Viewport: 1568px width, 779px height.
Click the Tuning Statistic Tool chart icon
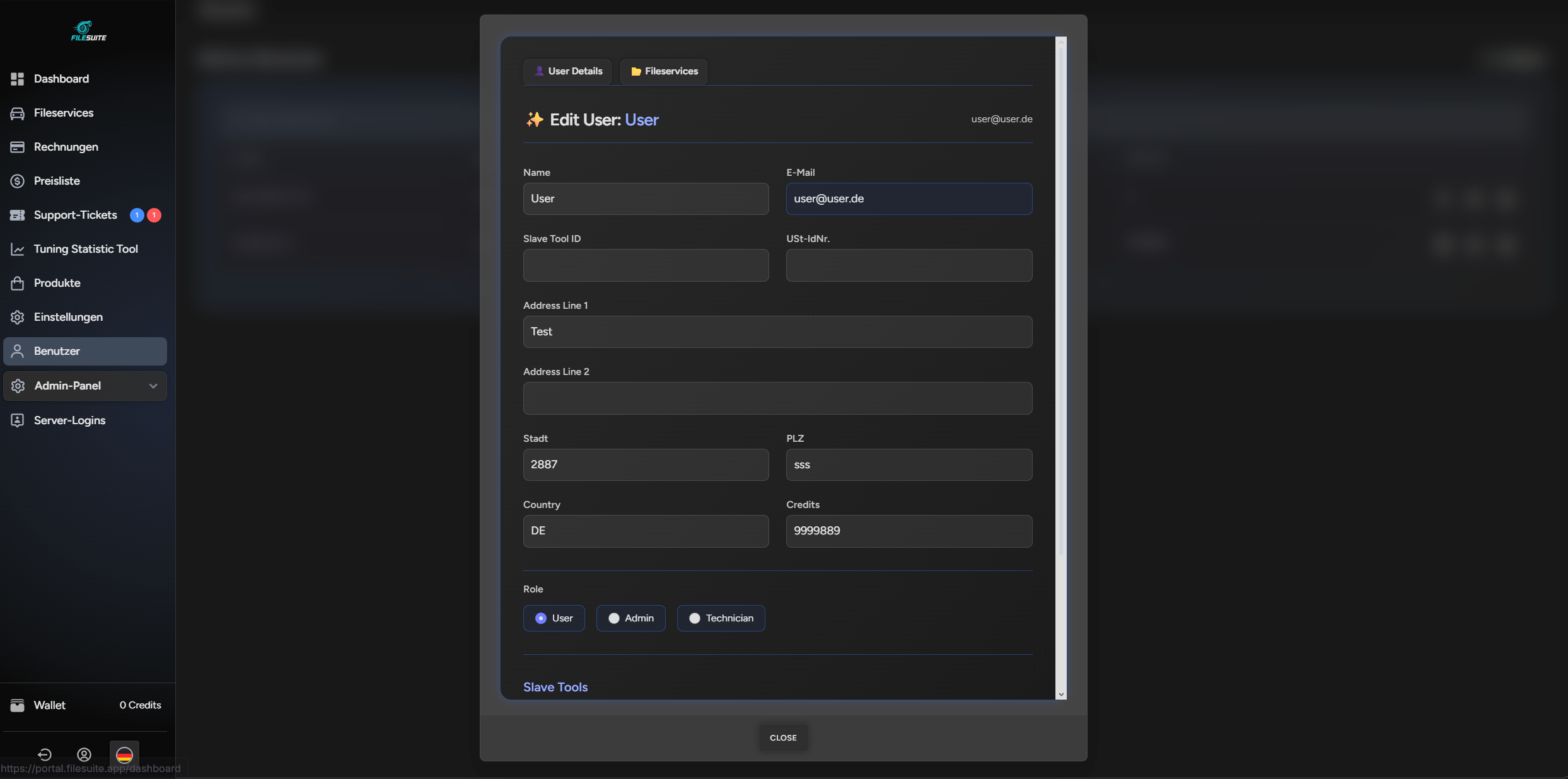(17, 248)
